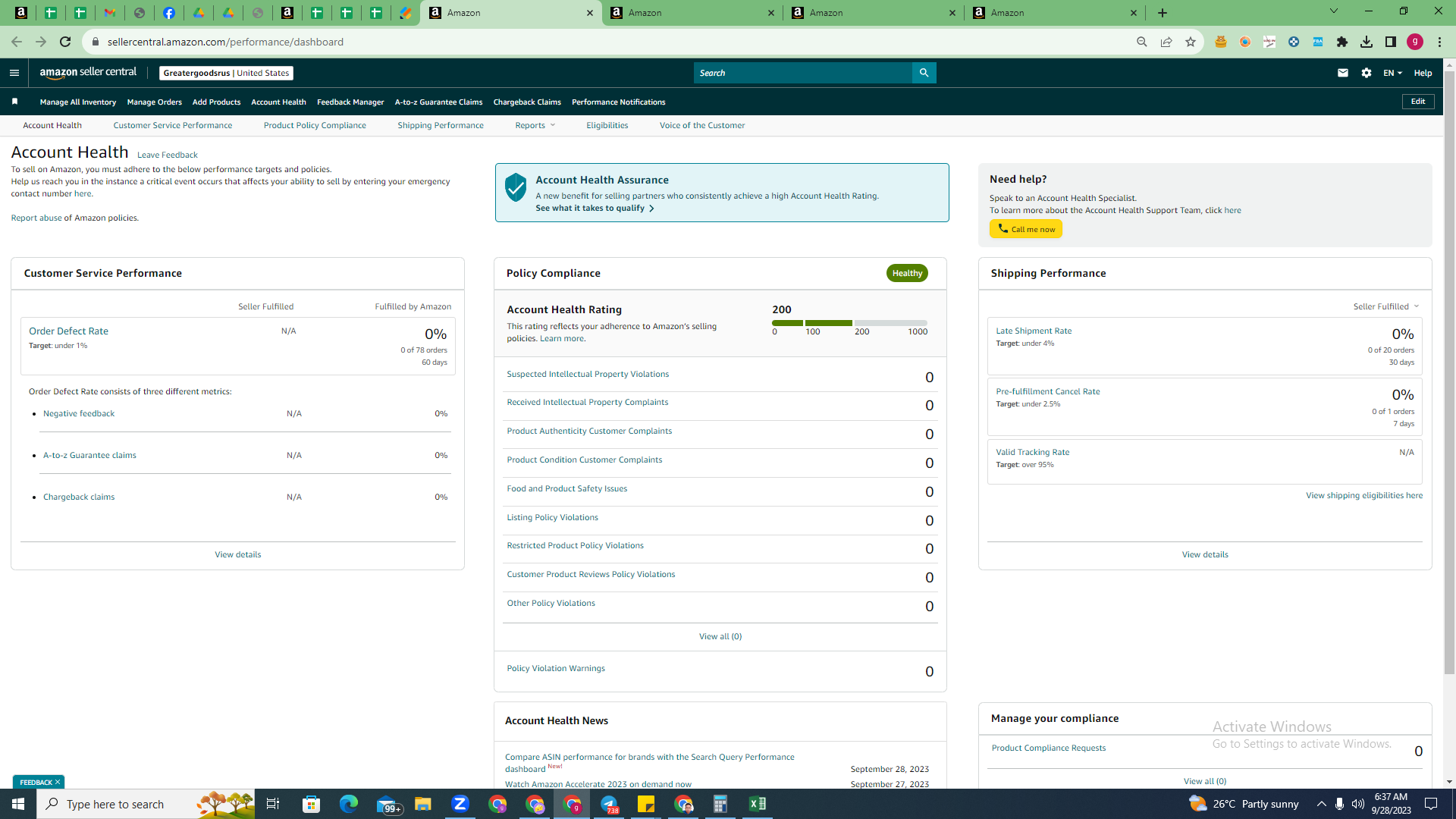Open Calculator from the taskbar
Viewport: 1456px width, 819px height.
(x=720, y=804)
